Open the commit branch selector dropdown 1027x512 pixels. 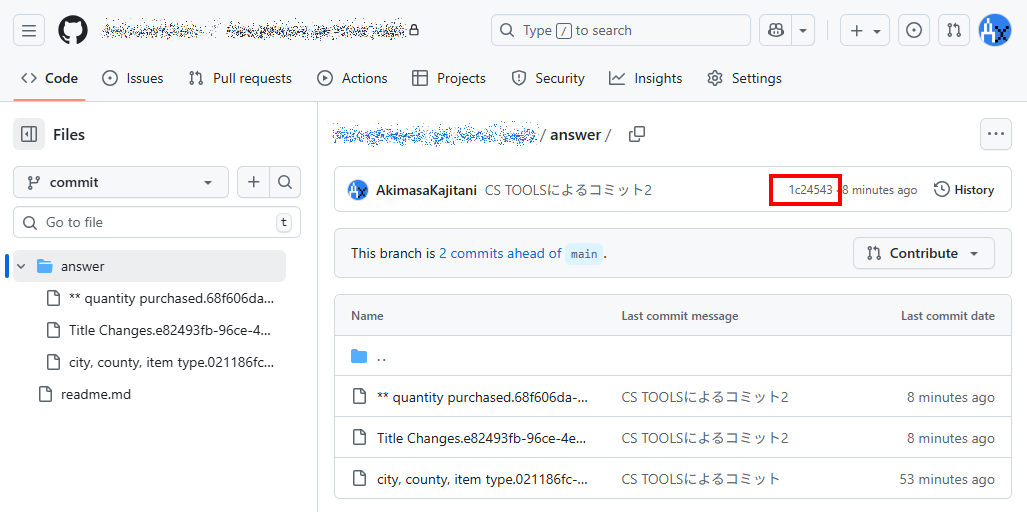pyautogui.click(x=120, y=182)
